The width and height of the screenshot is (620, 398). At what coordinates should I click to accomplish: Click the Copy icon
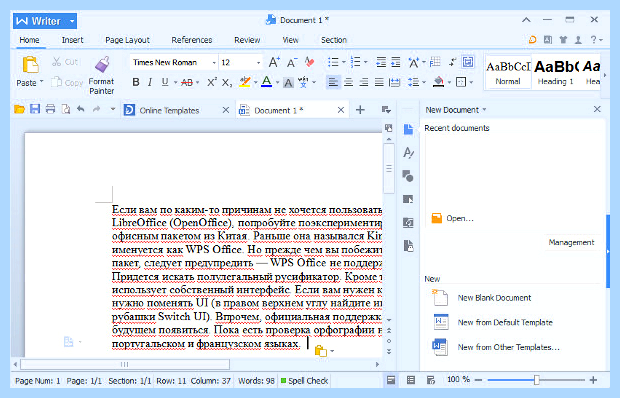point(57,82)
